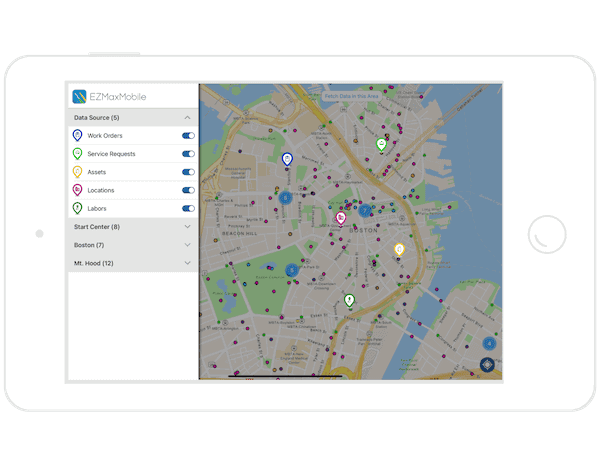Image resolution: width=600 pixels, height=464 pixels.
Task: Expand the Mt. Hood (12) chevron
Action: click(187, 263)
